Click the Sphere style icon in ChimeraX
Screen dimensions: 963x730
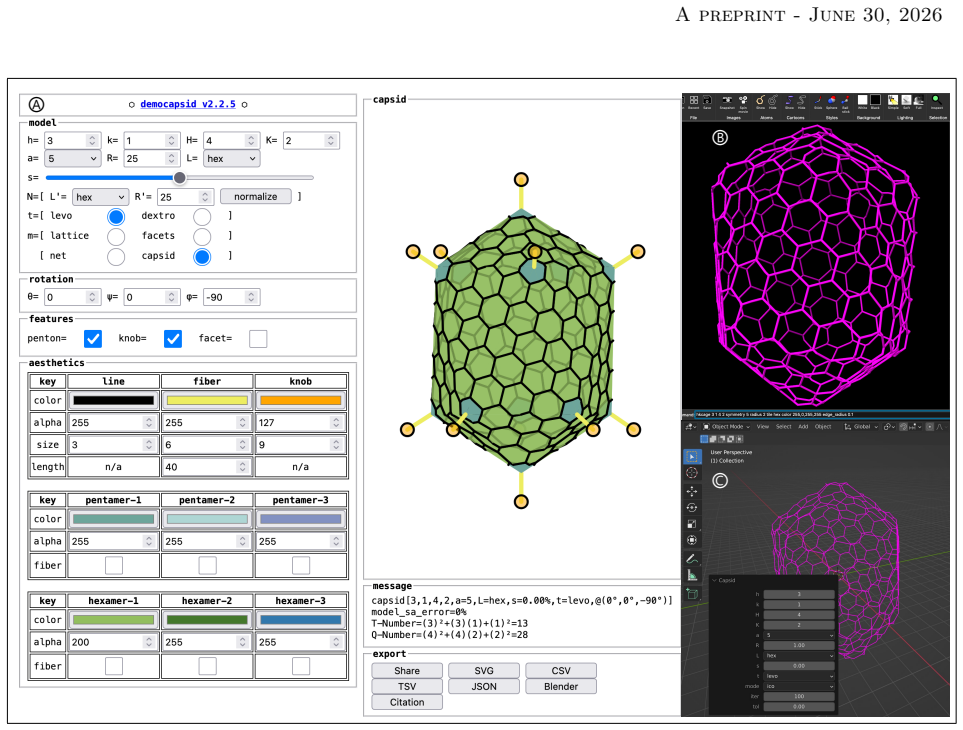click(832, 101)
